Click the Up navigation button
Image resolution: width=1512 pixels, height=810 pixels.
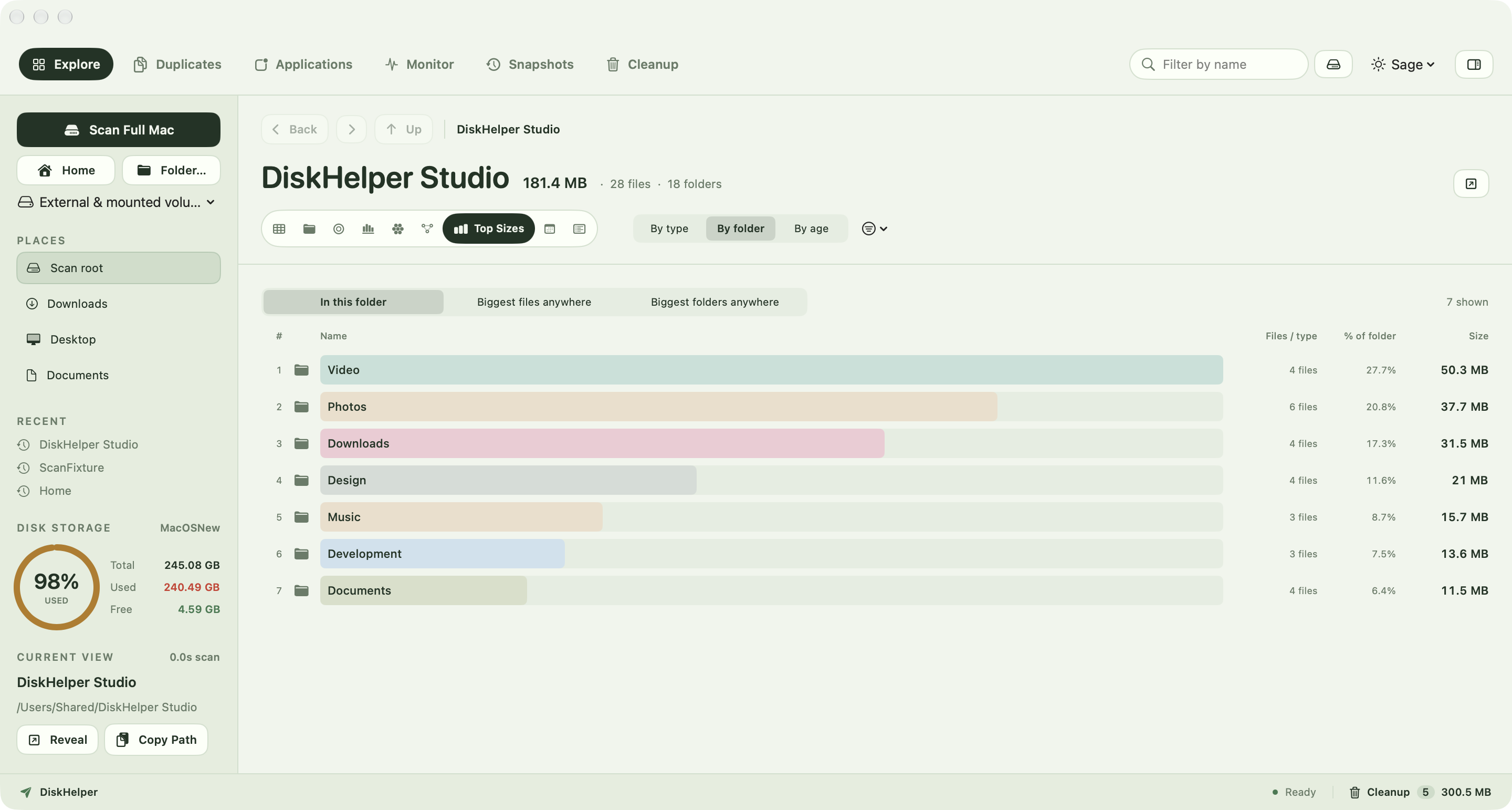click(x=404, y=129)
